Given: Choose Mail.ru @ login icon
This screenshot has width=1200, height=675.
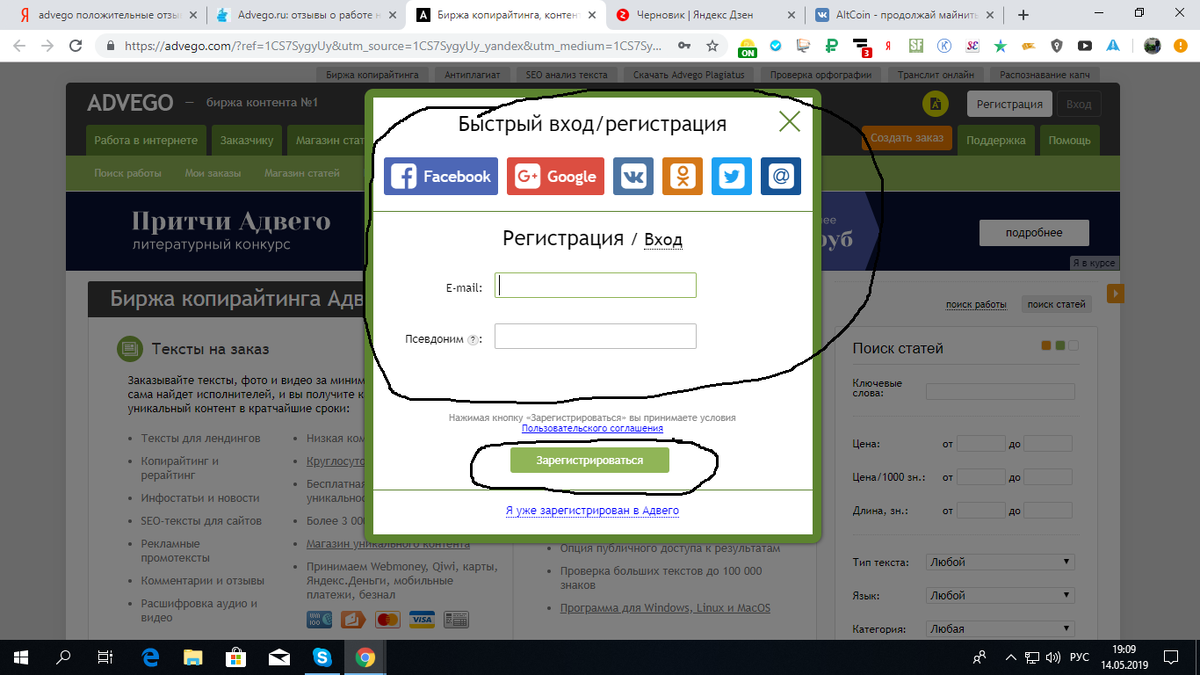Looking at the screenshot, I should point(781,176).
